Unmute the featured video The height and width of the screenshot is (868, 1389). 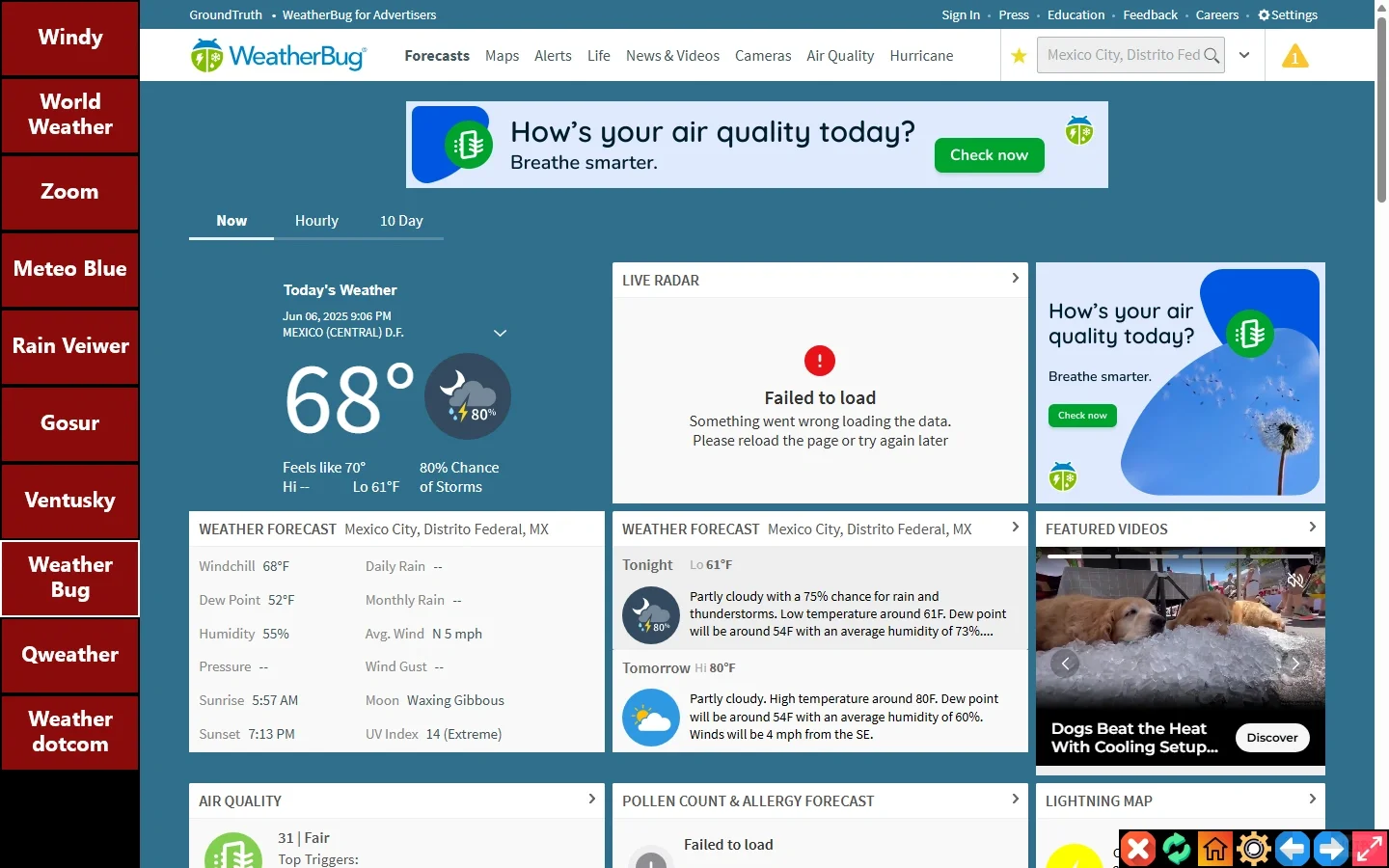coord(1295,580)
